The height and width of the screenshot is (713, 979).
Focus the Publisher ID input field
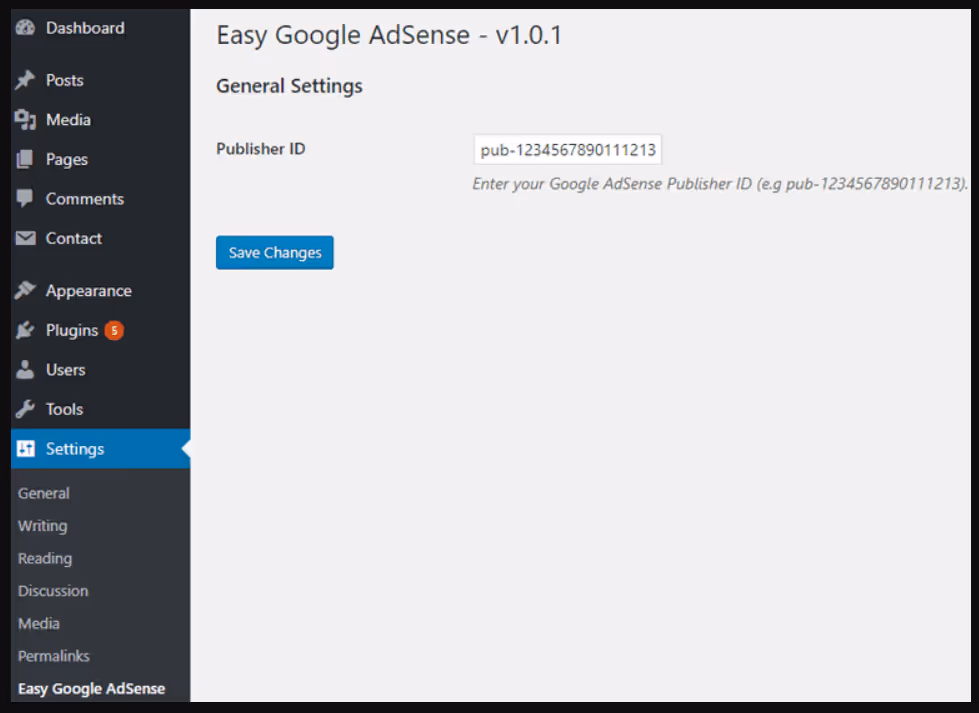568,150
